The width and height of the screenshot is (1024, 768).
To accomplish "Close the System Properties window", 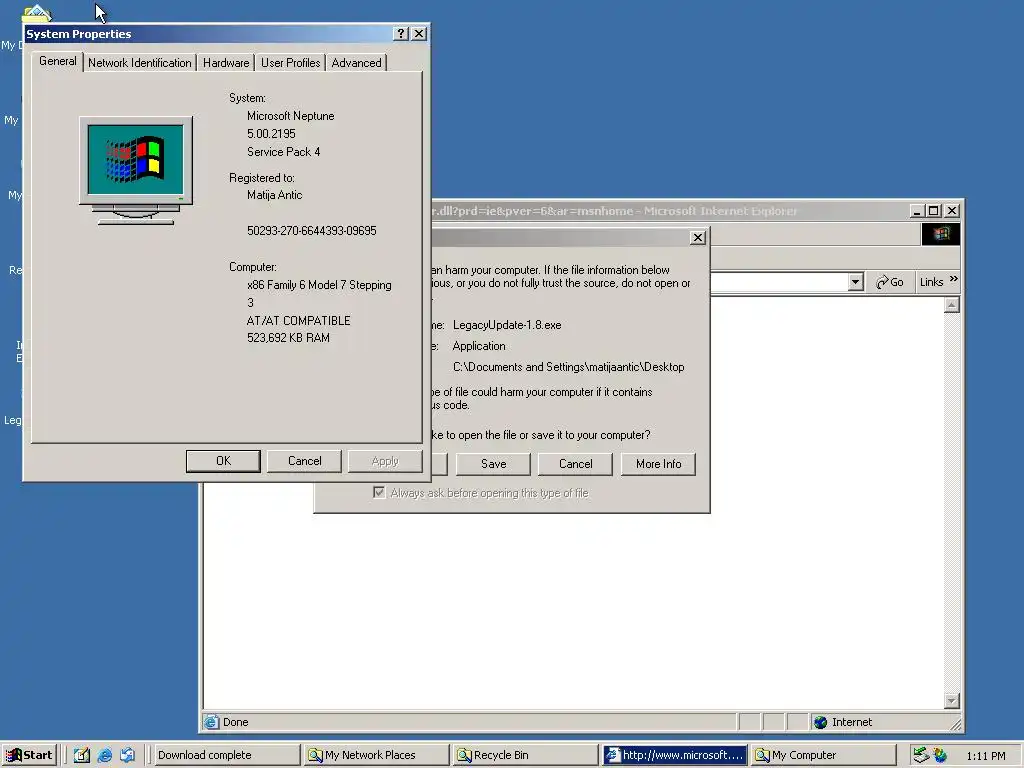I will tap(419, 34).
